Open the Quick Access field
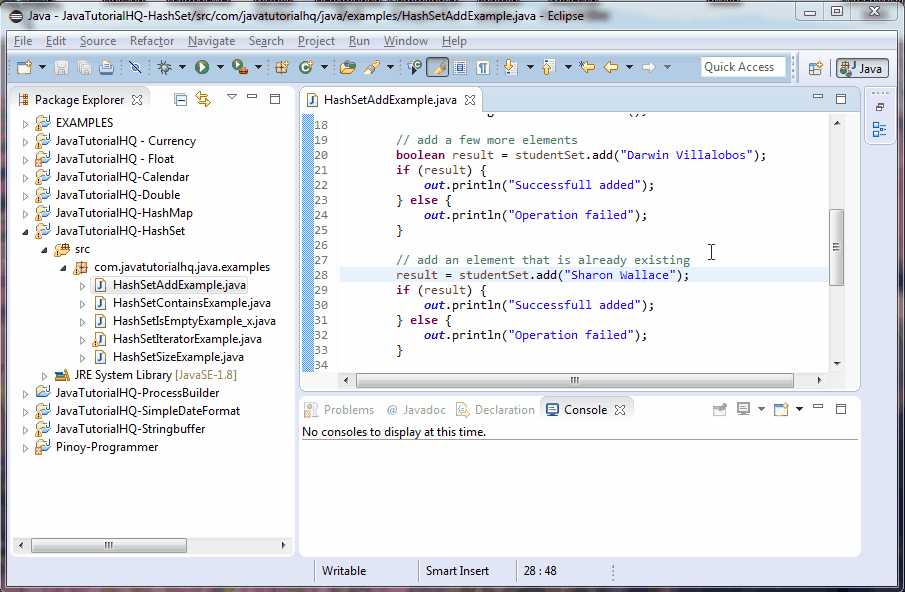The height and width of the screenshot is (592, 905). pyautogui.click(x=743, y=66)
